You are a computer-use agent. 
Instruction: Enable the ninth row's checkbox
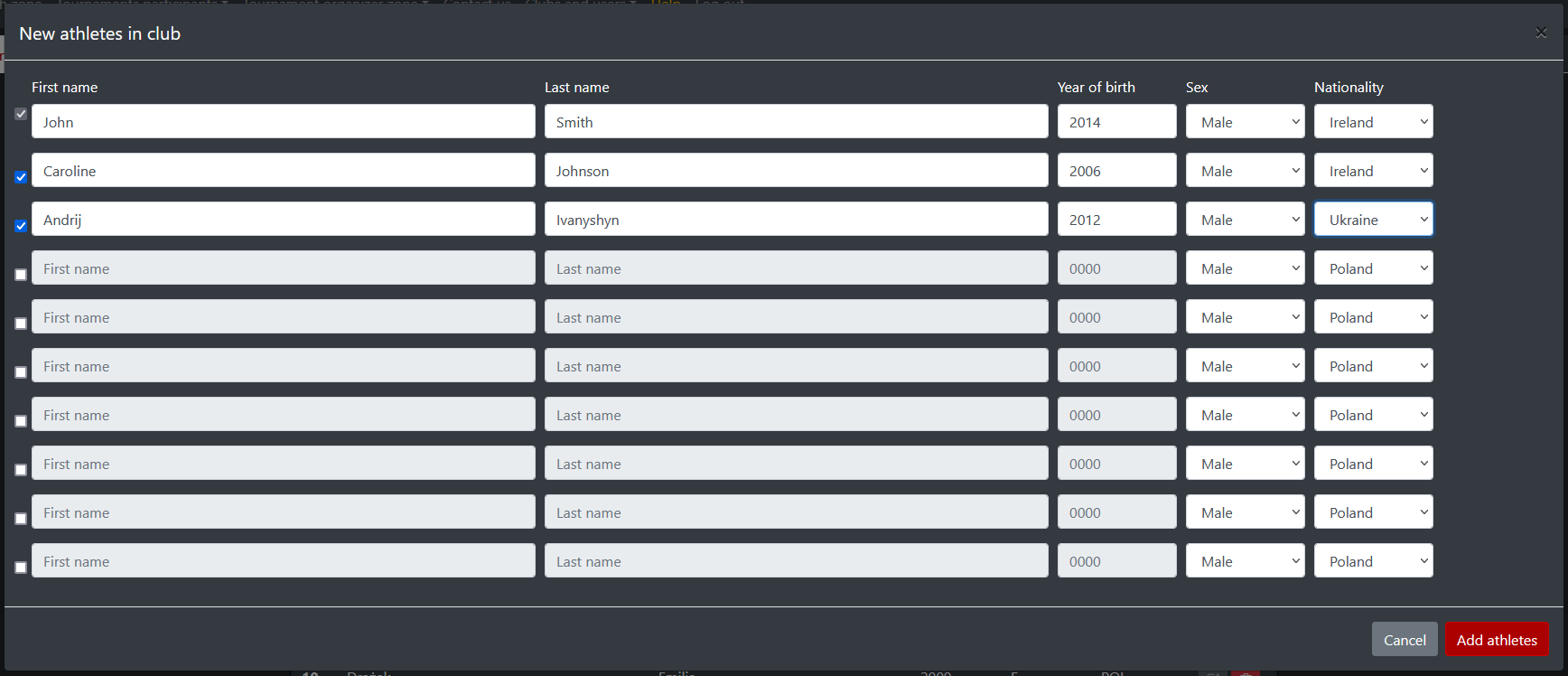pos(21,519)
